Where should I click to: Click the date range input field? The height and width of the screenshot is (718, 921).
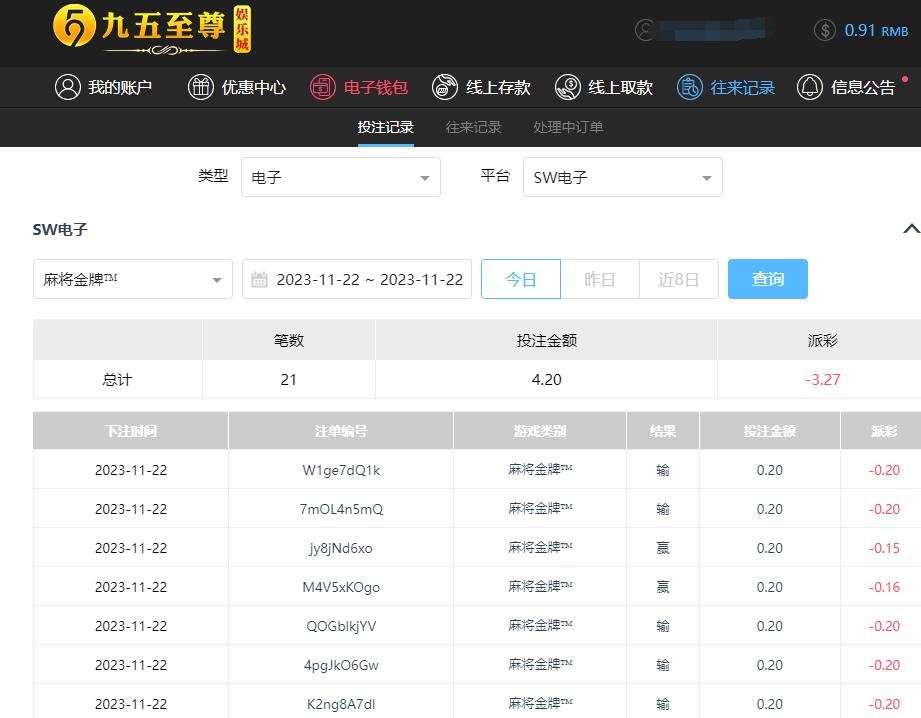[357, 279]
